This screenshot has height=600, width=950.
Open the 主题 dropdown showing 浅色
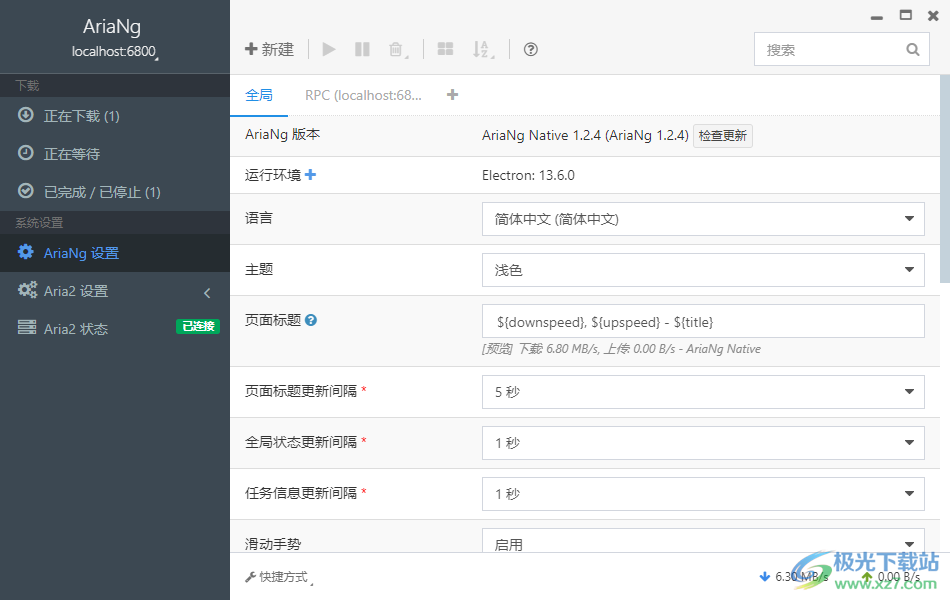tap(703, 270)
